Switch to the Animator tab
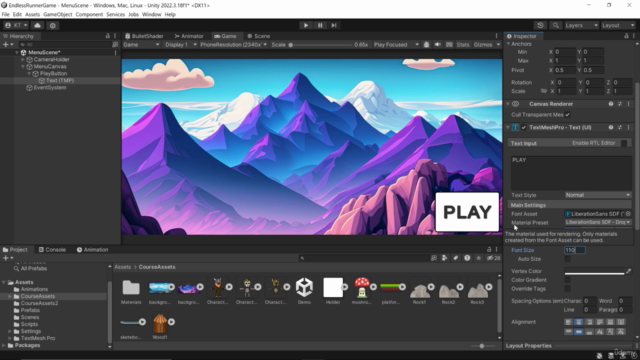Viewport: 640px width, 360px height. tap(189, 36)
